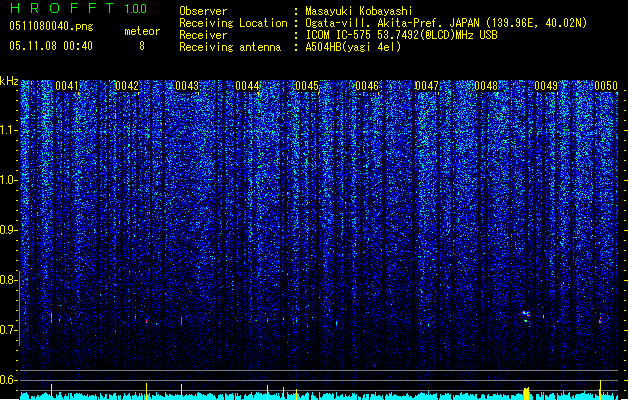Viewport: 629px width, 400px height.
Task: Click the 0049 time marker
Action: coord(546,86)
